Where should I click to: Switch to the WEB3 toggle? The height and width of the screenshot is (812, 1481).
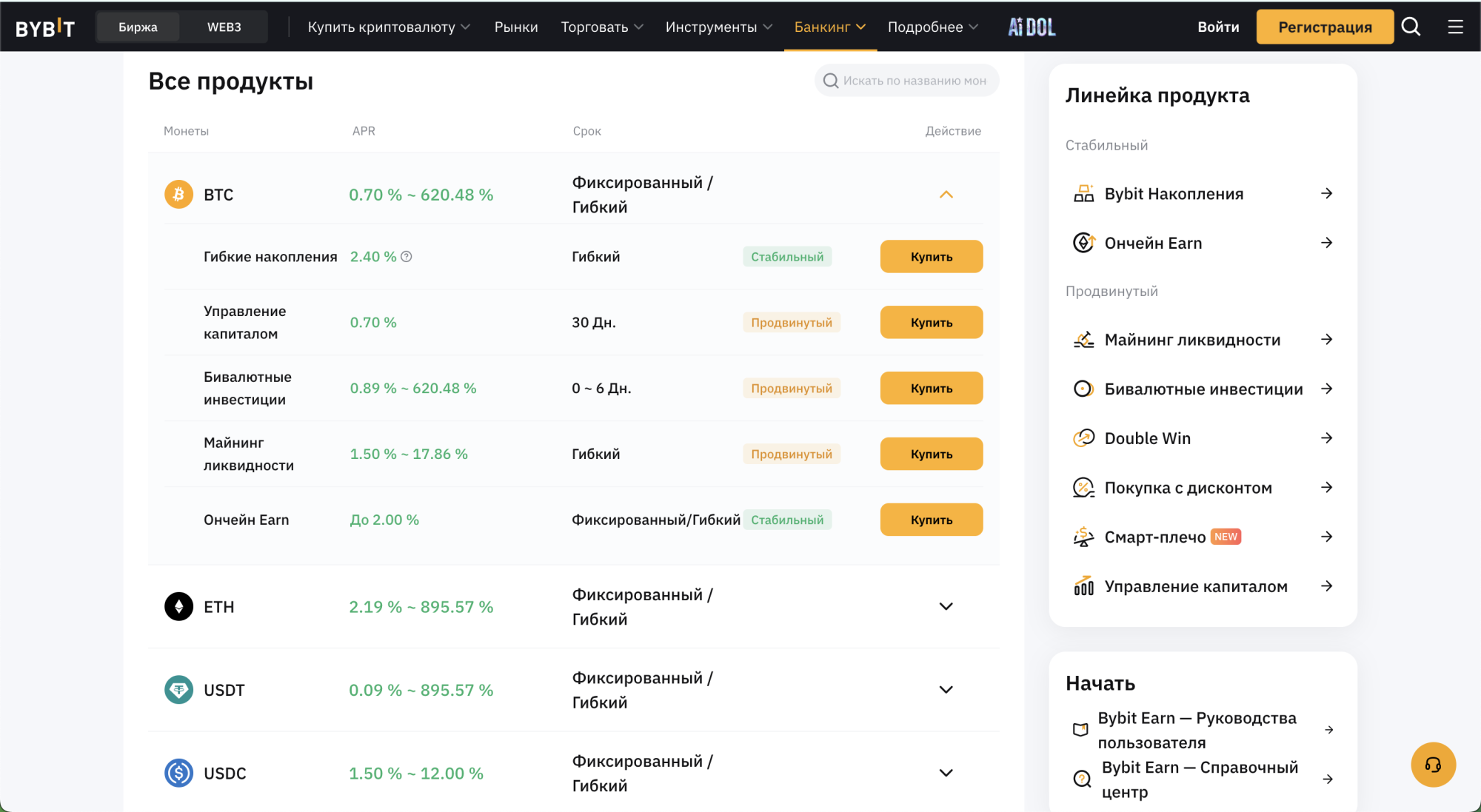coord(224,27)
